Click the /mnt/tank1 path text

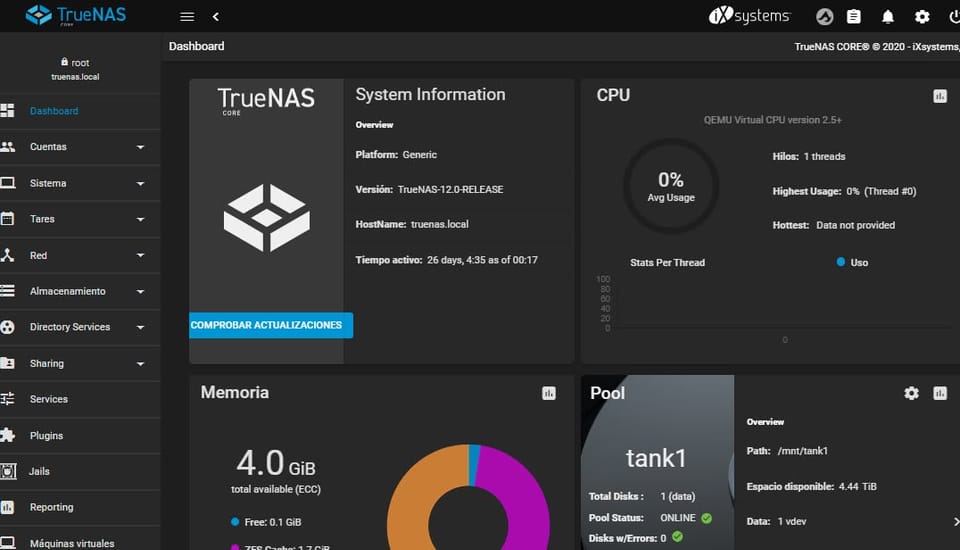coord(803,451)
